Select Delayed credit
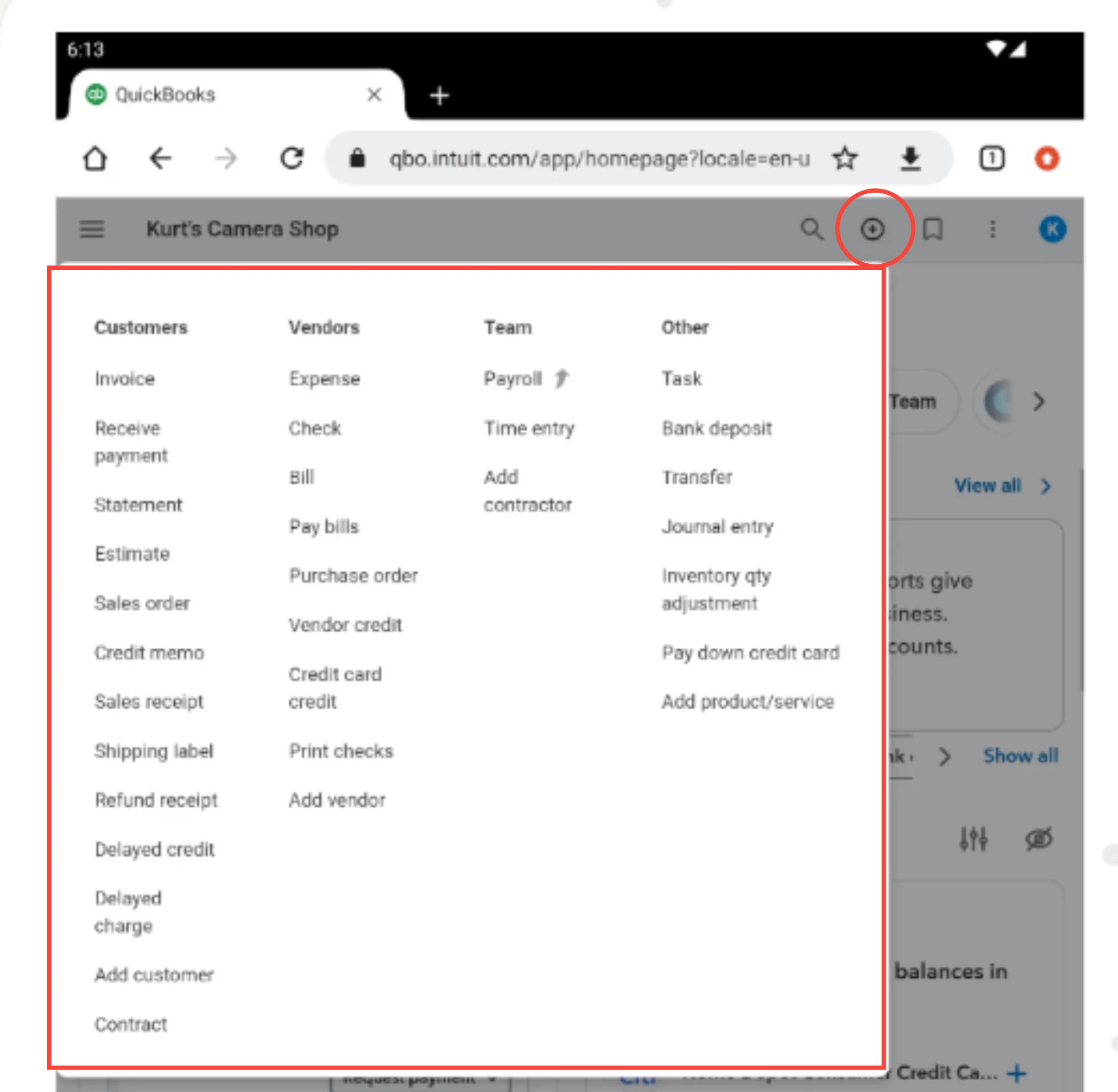This screenshot has width=1118, height=1092. click(154, 850)
